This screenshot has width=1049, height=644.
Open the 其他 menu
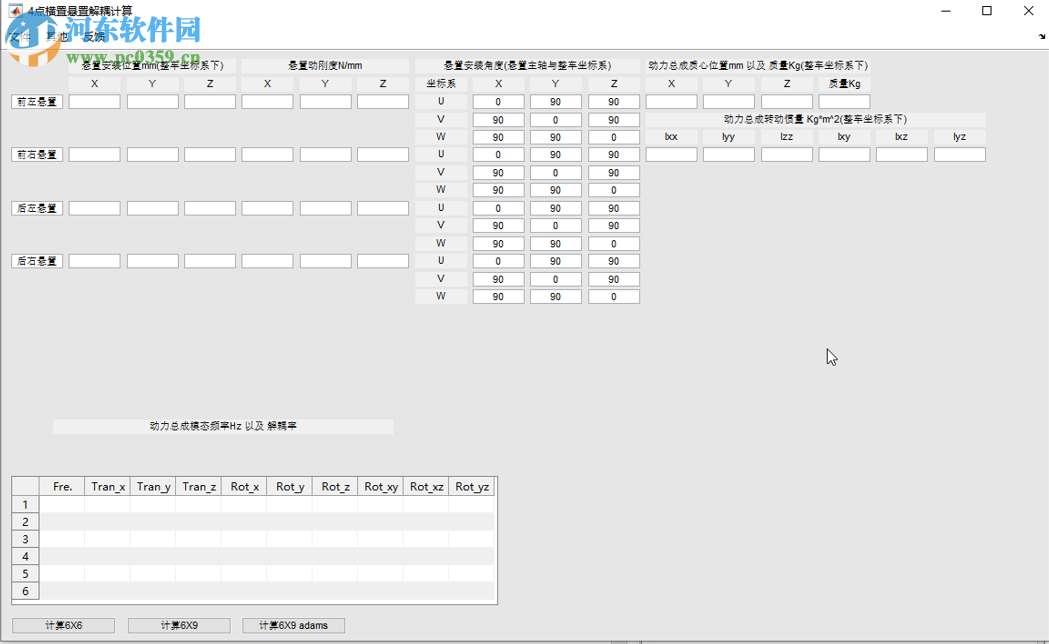coord(57,37)
